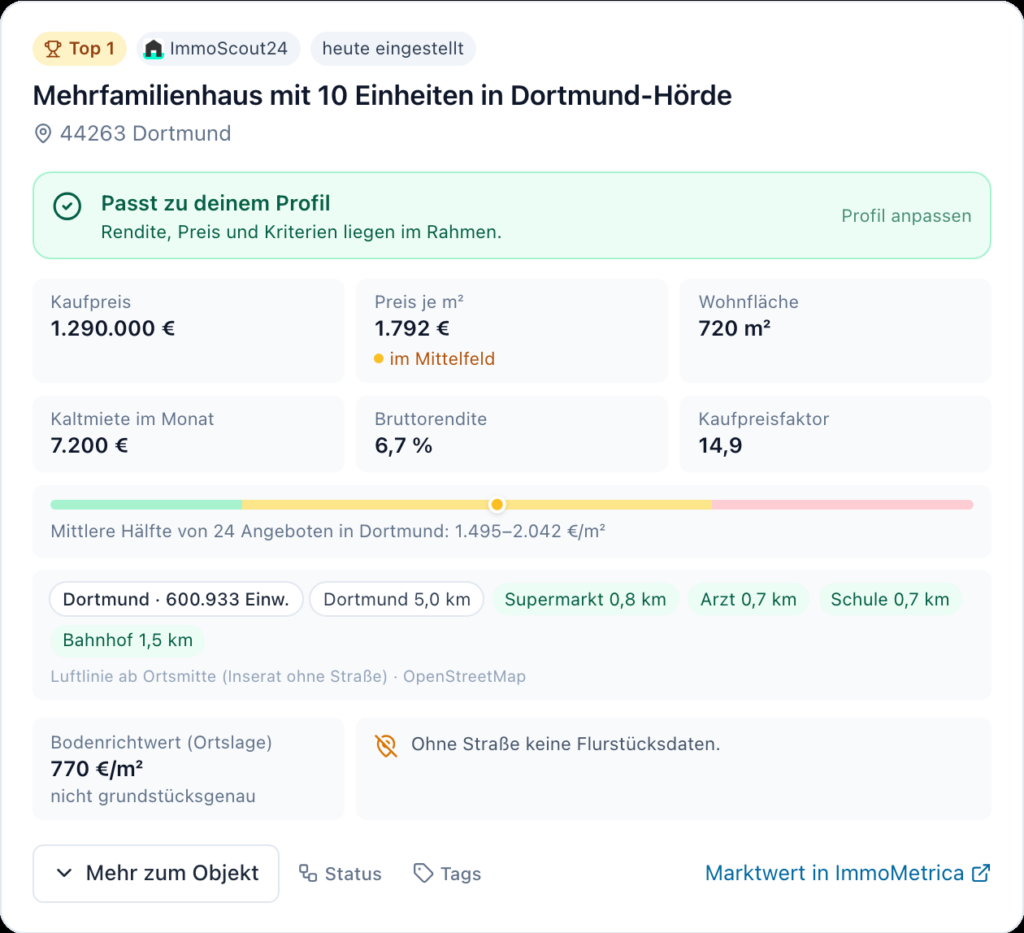Open the Status option
This screenshot has width=1024, height=933.
click(x=340, y=874)
